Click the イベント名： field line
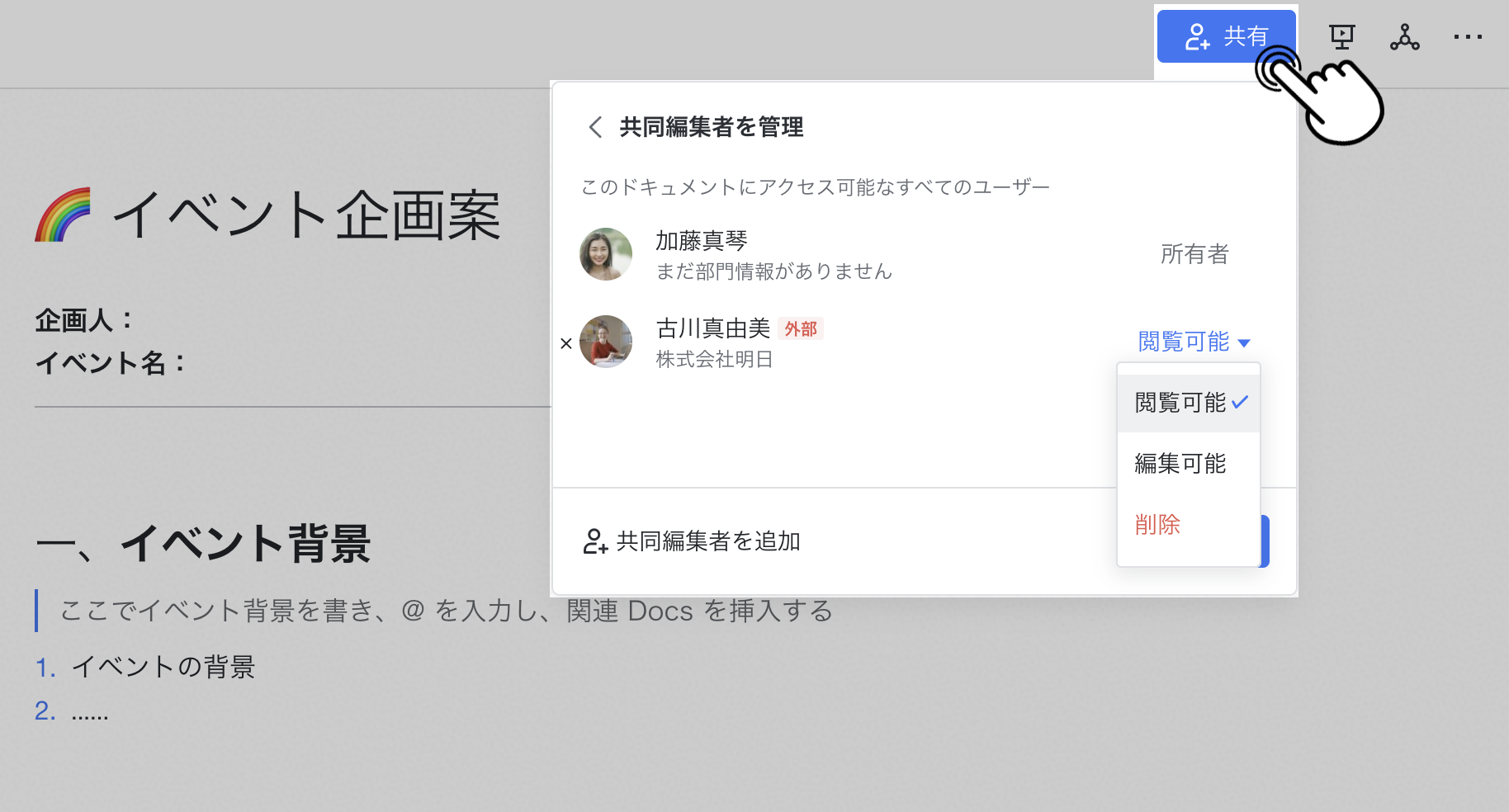The image size is (1509, 812). pyautogui.click(x=111, y=362)
